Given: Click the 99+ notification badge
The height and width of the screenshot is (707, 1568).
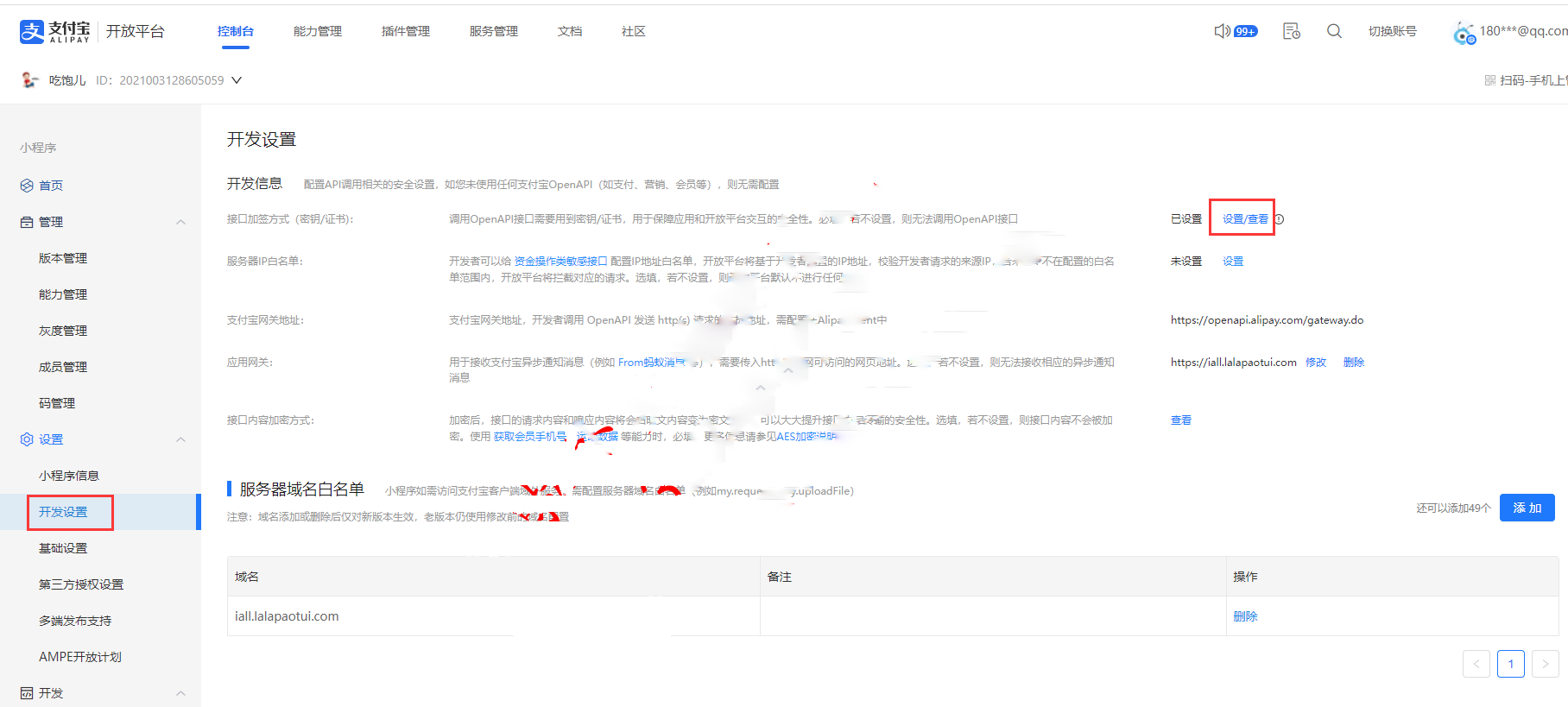Looking at the screenshot, I should [1246, 31].
